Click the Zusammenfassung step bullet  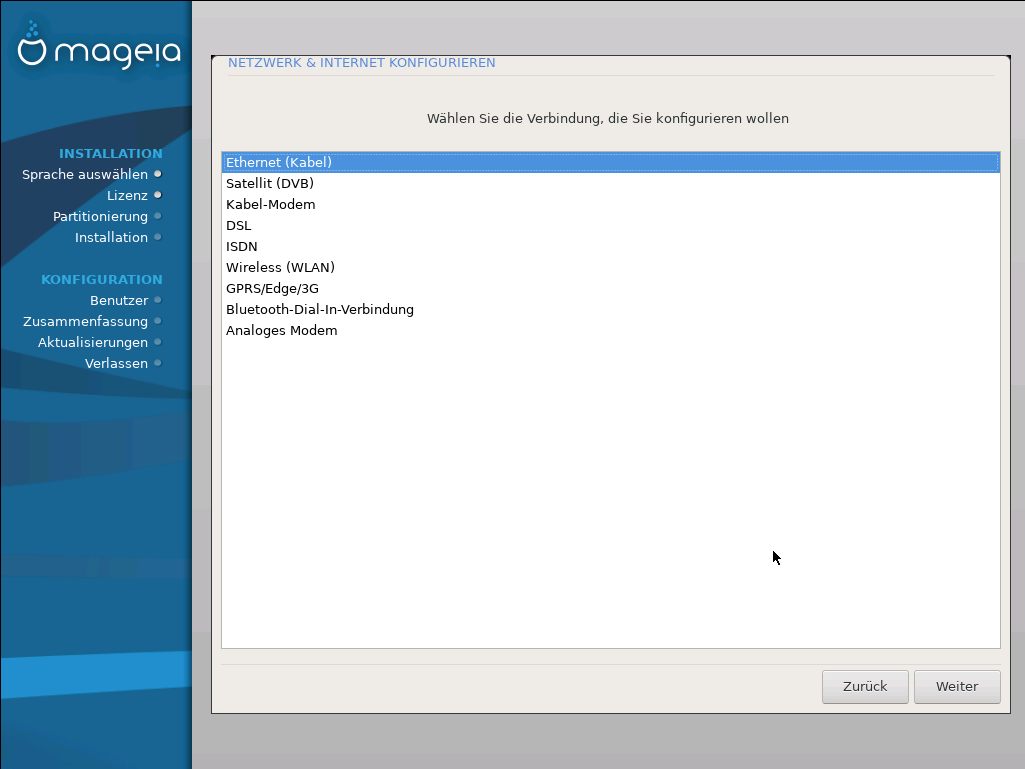158,321
